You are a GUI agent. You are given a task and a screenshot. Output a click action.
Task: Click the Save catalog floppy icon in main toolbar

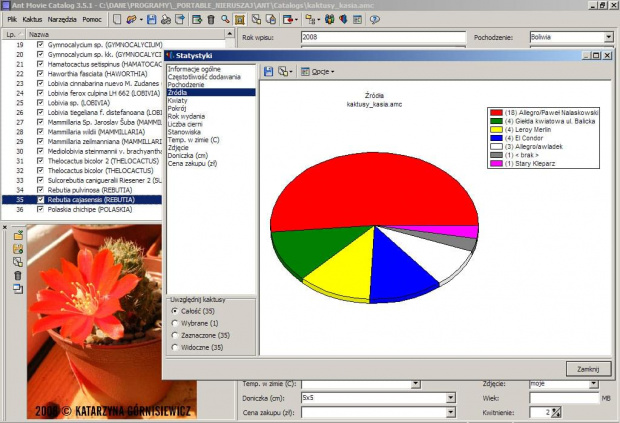[151, 19]
